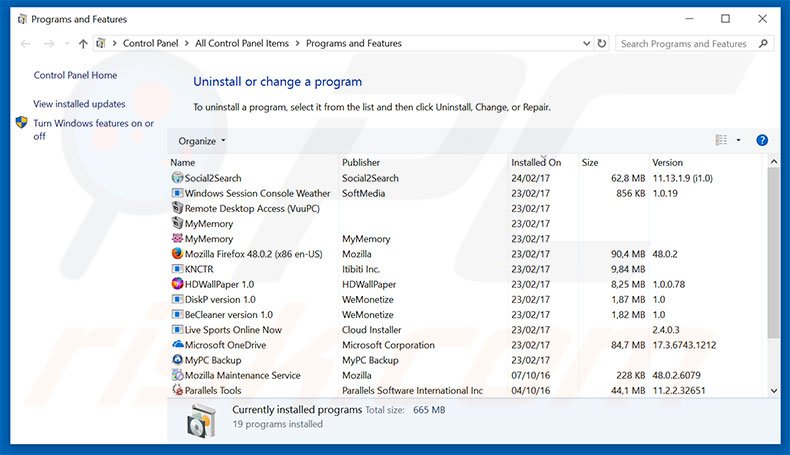Viewport: 790px width, 455px height.
Task: Click the Microsoft Corporation publisher cell
Action: pos(388,345)
